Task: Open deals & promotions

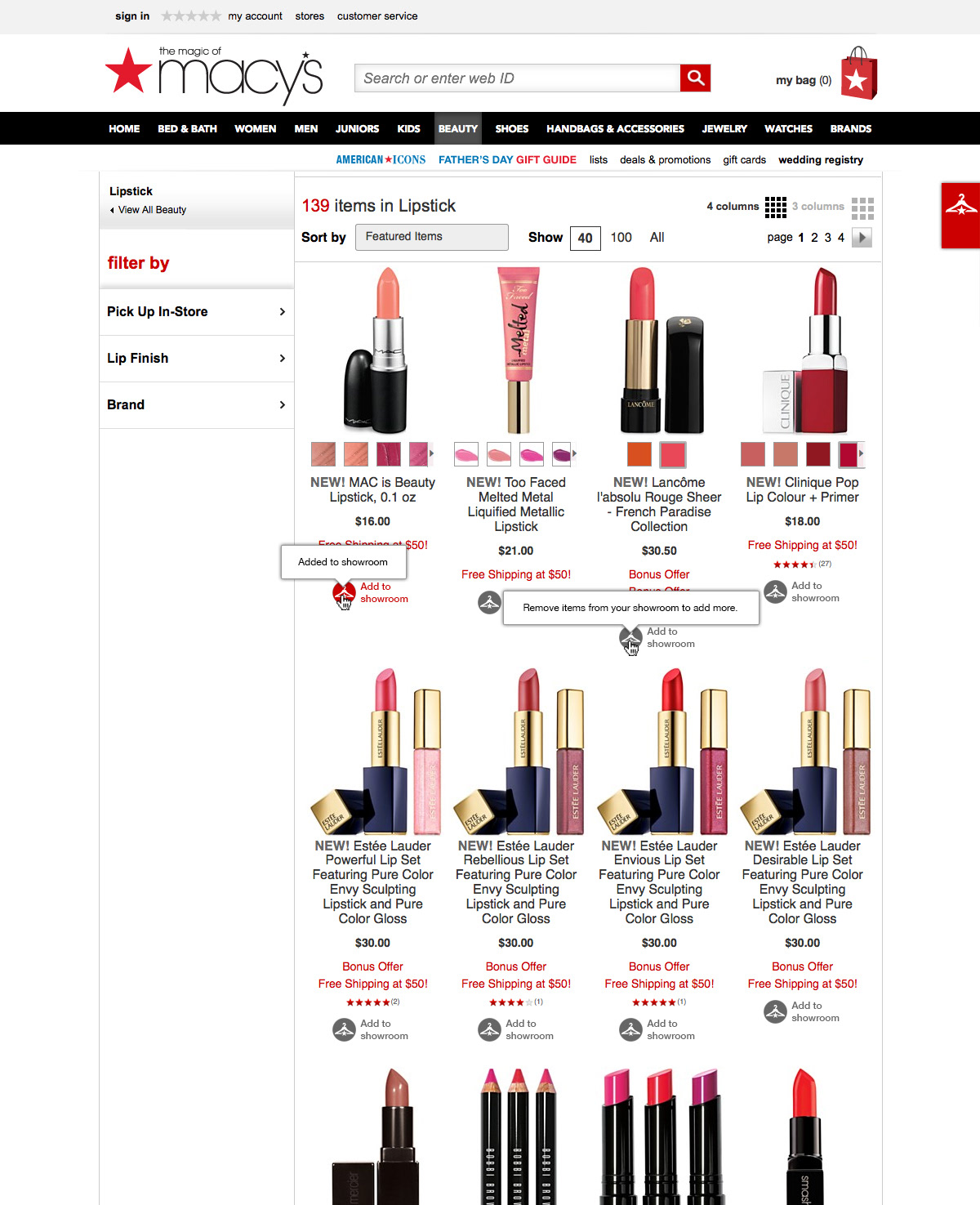Action: click(x=665, y=159)
